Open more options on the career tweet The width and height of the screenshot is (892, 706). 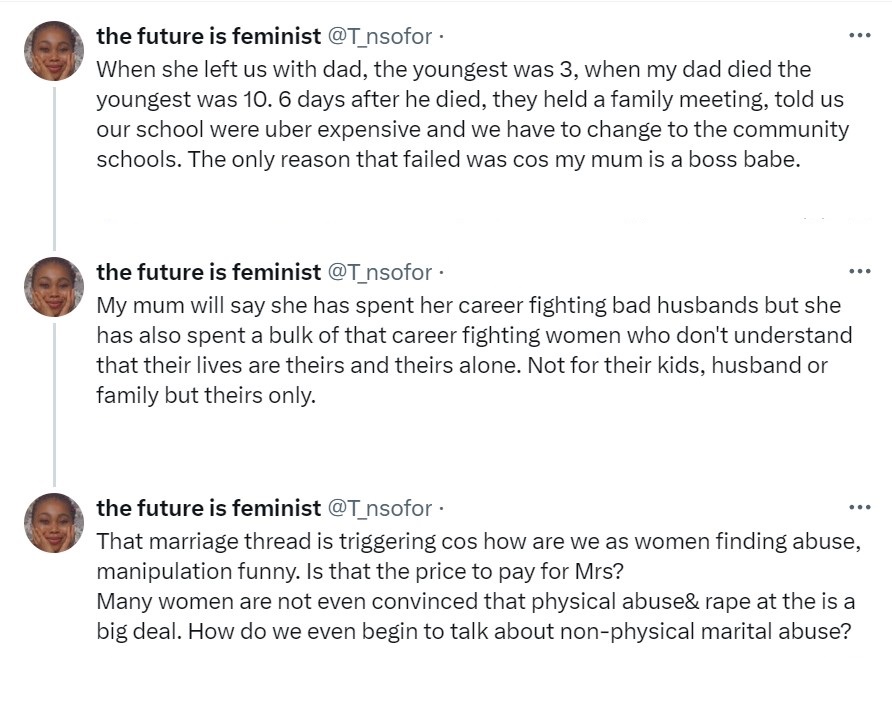point(859,271)
